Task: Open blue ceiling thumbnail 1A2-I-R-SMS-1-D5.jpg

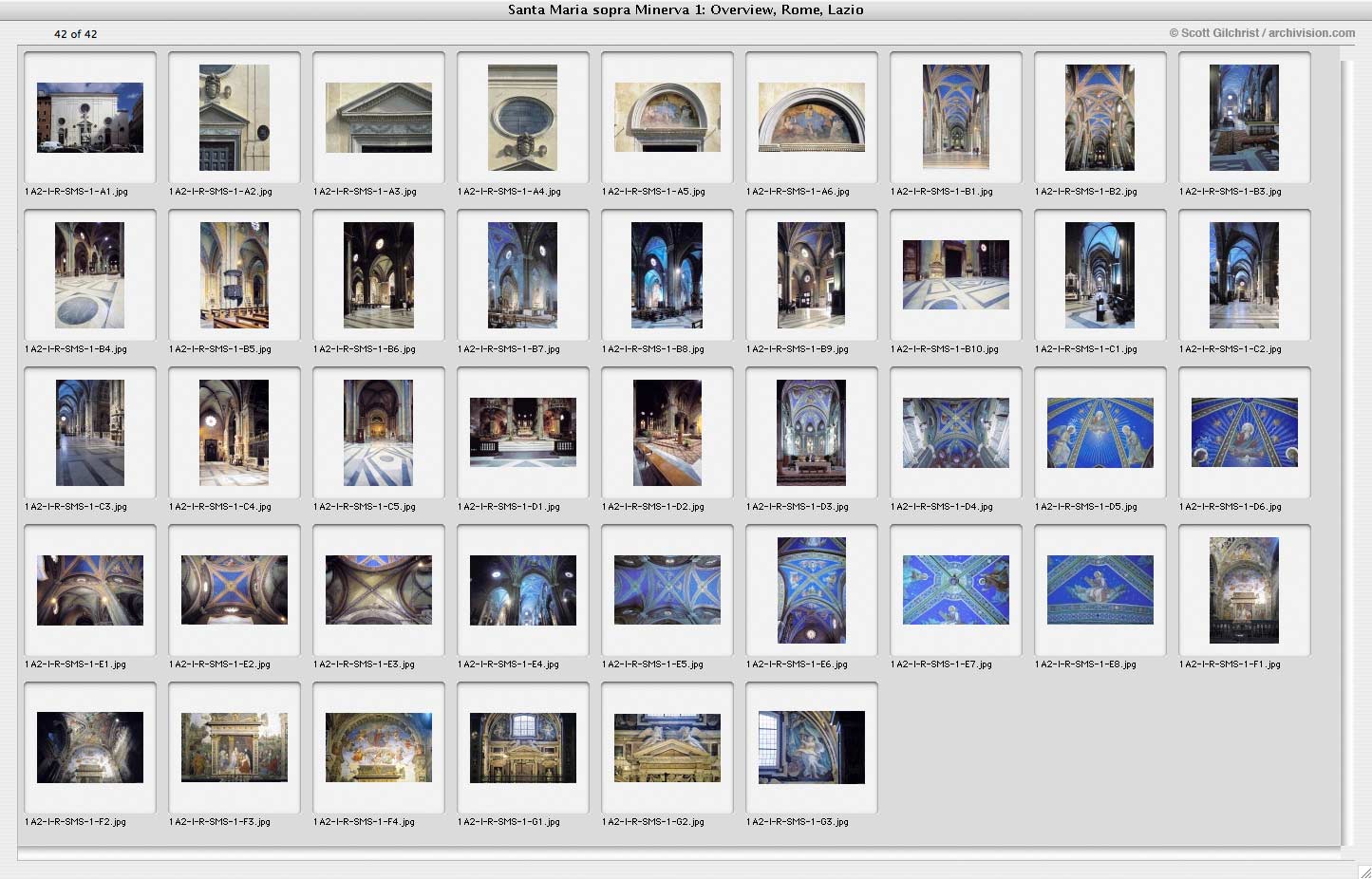Action: click(1100, 433)
